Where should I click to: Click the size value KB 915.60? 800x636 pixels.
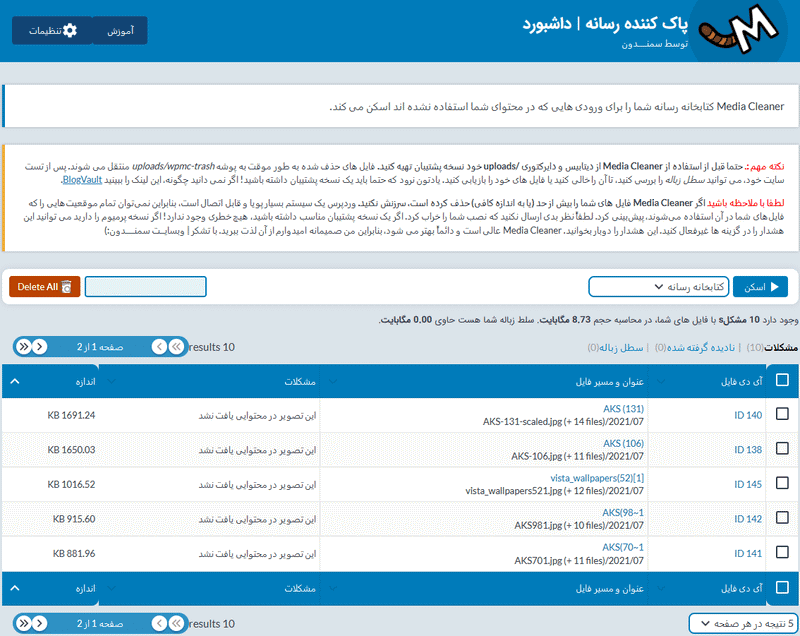coord(74,519)
